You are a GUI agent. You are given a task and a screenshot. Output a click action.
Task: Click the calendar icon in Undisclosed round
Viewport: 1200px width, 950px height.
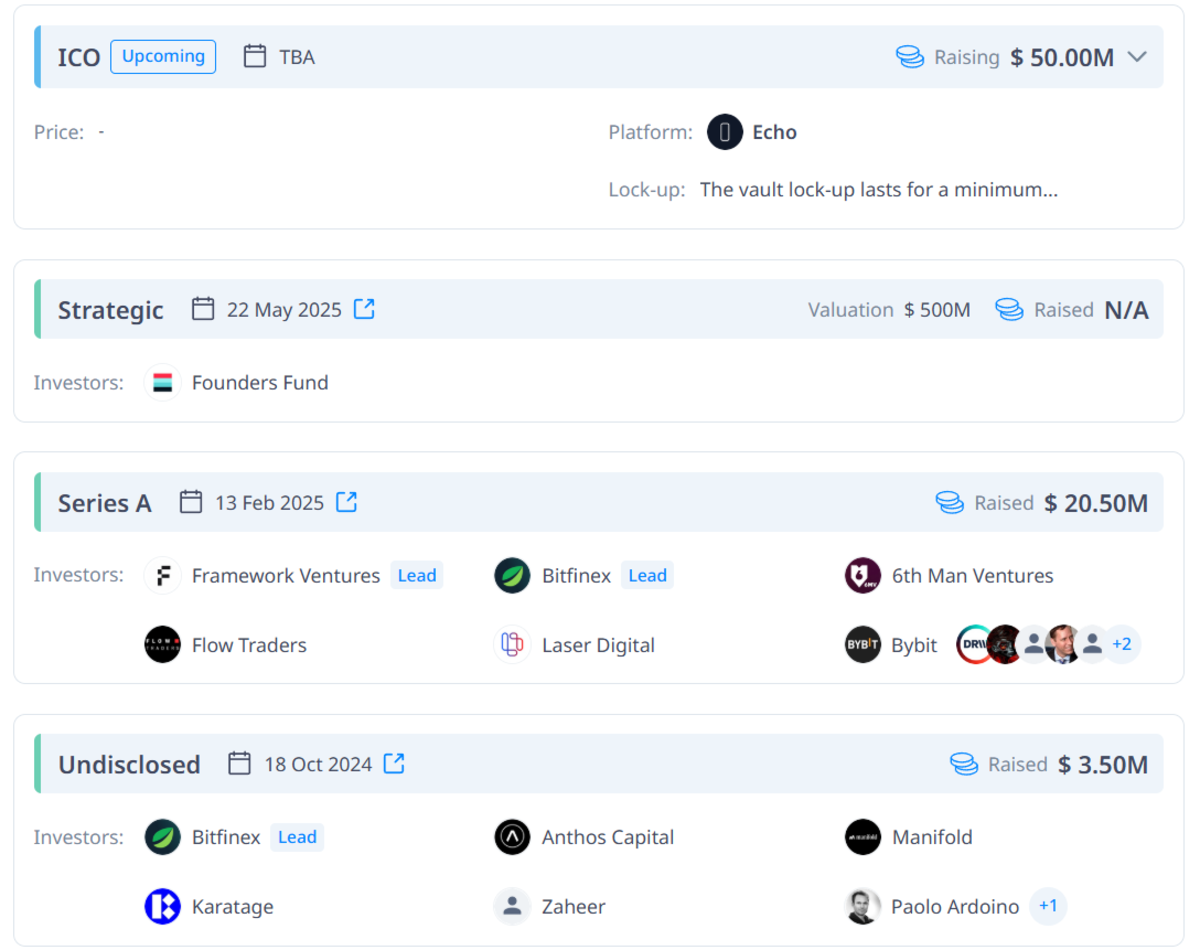coord(239,764)
